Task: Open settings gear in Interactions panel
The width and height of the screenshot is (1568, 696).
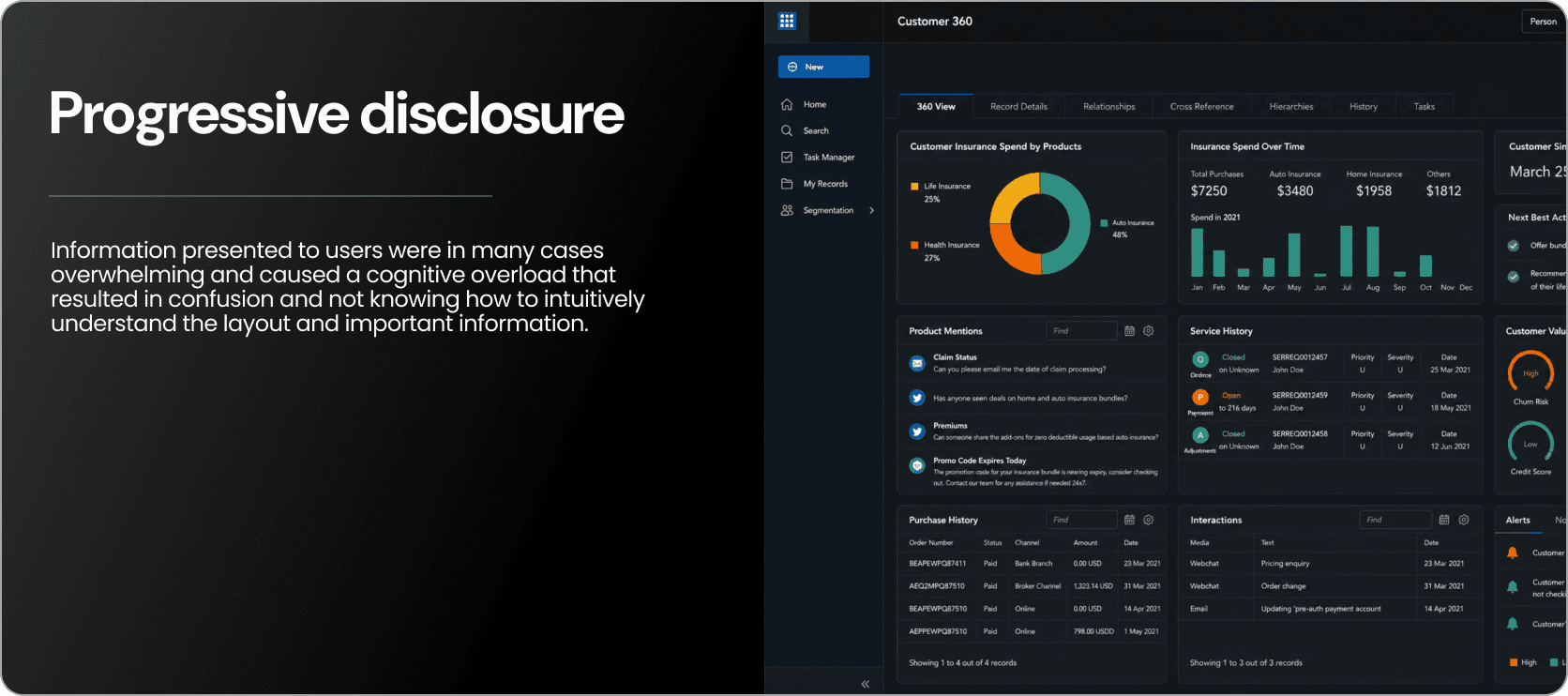Action: [1463, 520]
